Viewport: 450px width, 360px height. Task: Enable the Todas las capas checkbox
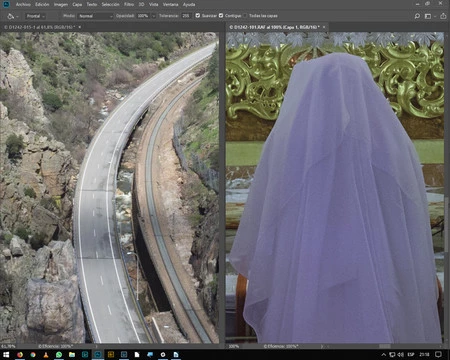pos(245,16)
